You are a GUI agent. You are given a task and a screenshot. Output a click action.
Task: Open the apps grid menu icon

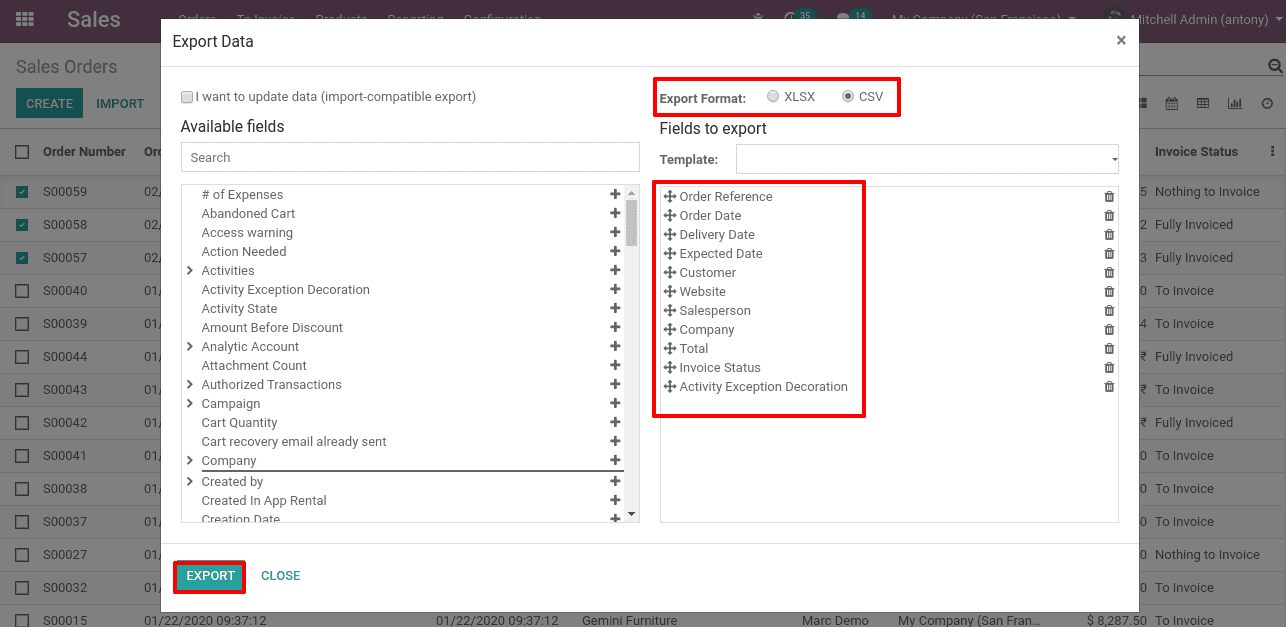tap(25, 19)
